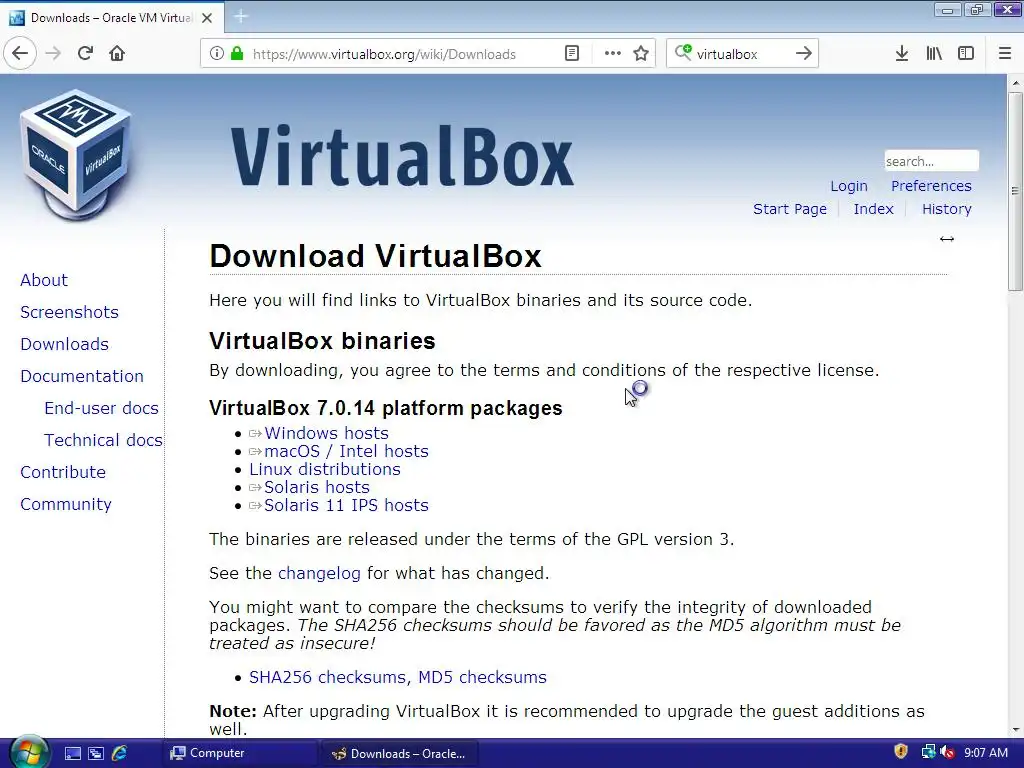1024x768 pixels.
Task: Go to Start Page link
Action: (x=790, y=209)
